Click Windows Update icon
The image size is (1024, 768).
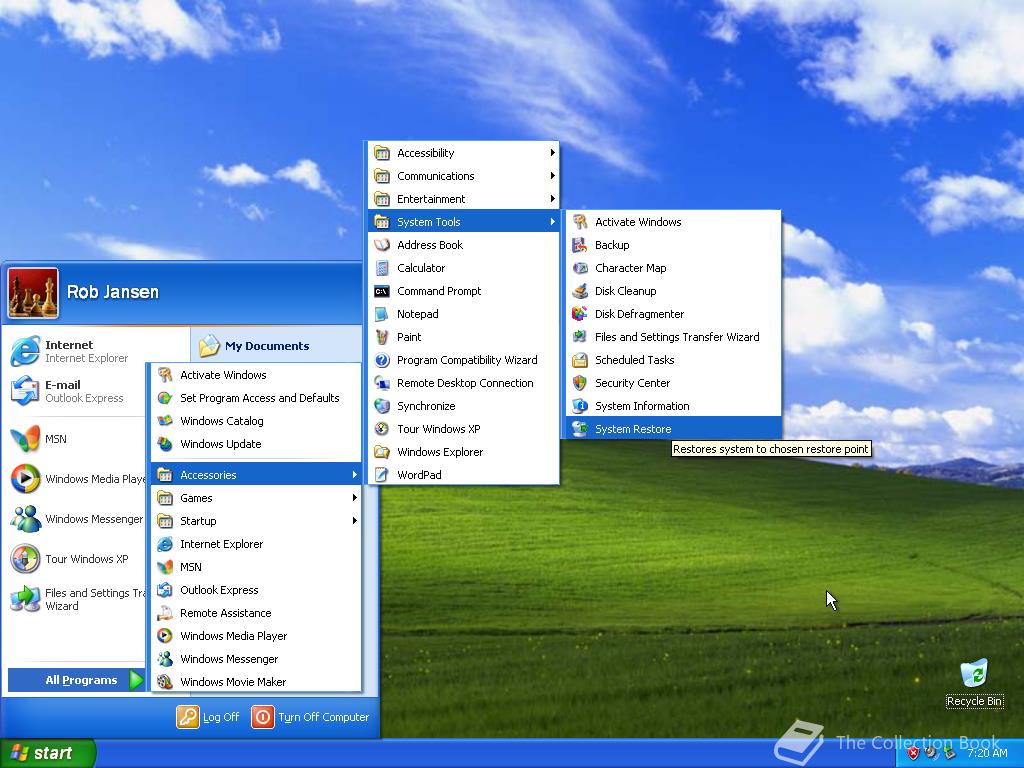165,444
